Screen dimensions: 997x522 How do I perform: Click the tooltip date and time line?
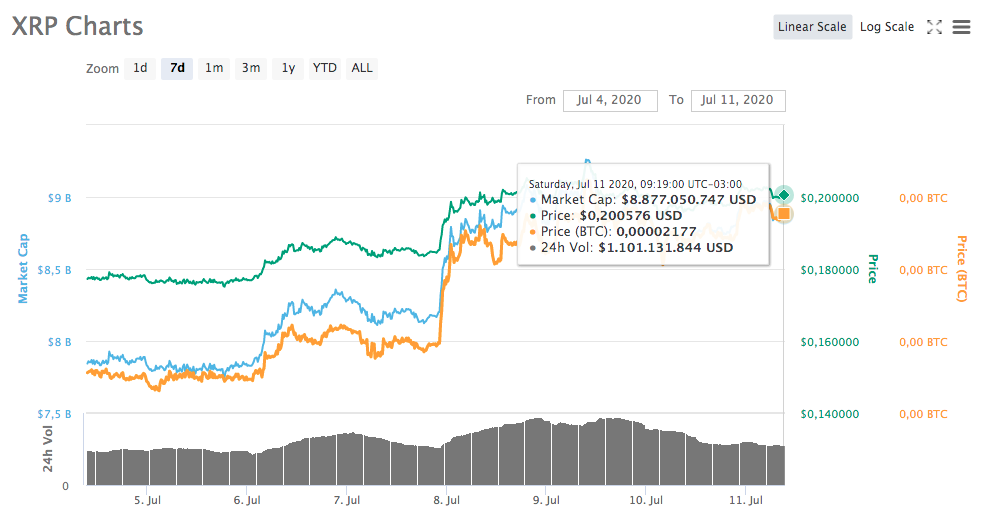(x=635, y=184)
